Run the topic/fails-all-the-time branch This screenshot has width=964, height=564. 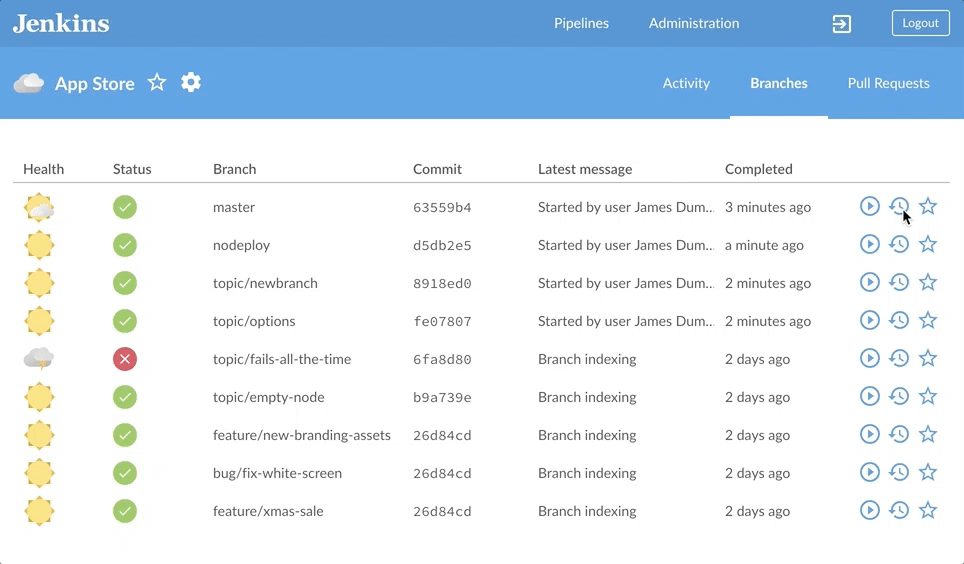coord(870,358)
